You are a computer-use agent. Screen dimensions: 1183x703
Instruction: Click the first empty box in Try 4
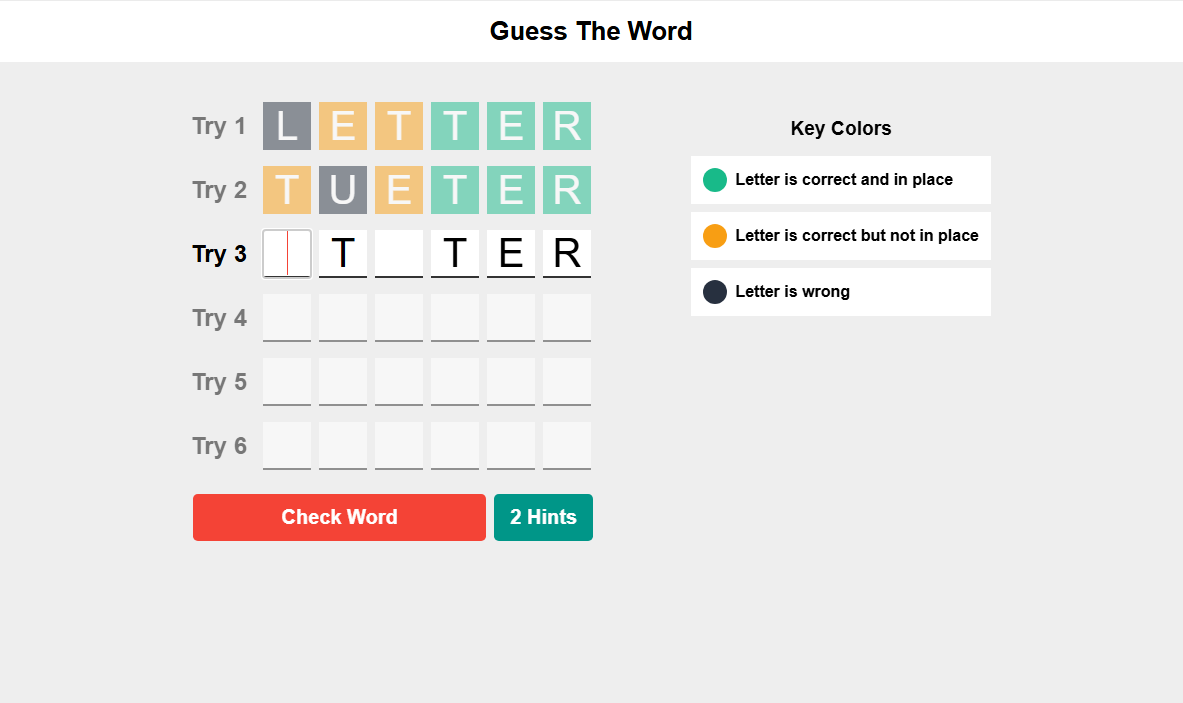287,318
